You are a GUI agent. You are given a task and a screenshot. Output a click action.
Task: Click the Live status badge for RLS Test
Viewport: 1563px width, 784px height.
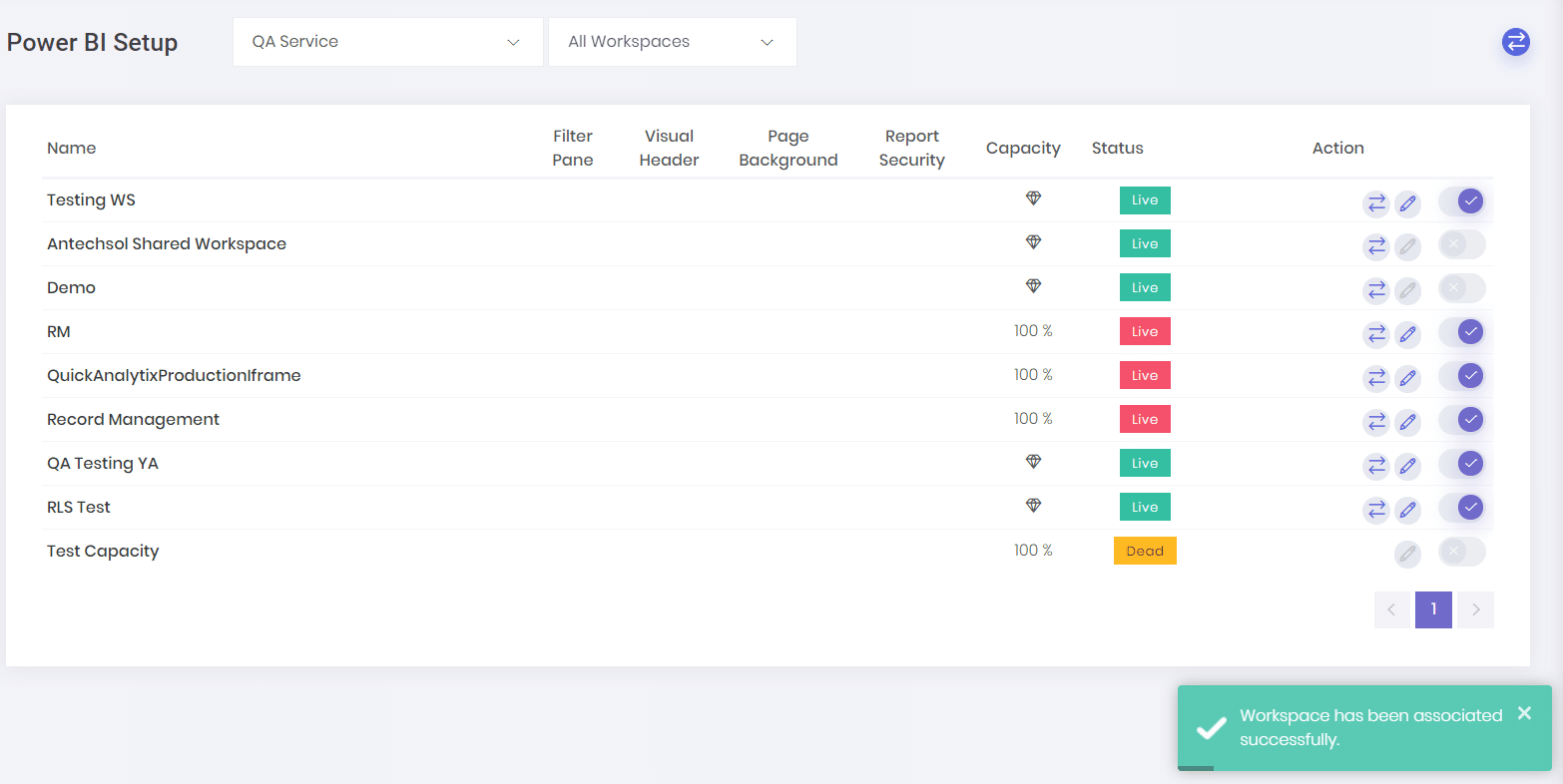click(x=1145, y=506)
